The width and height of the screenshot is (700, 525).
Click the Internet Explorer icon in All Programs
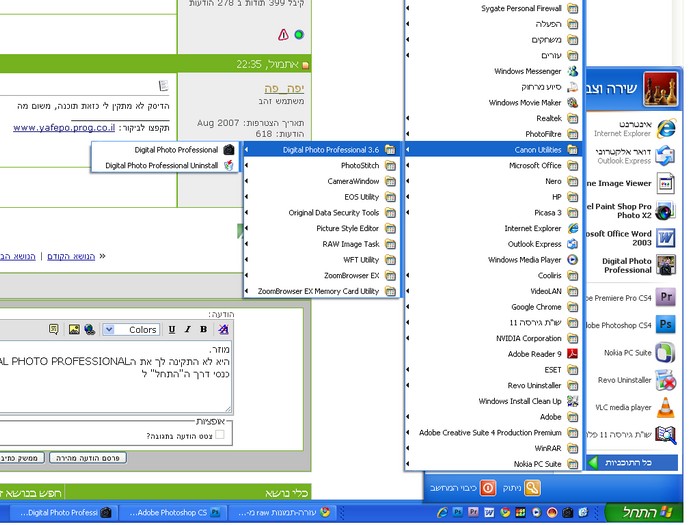(x=572, y=228)
